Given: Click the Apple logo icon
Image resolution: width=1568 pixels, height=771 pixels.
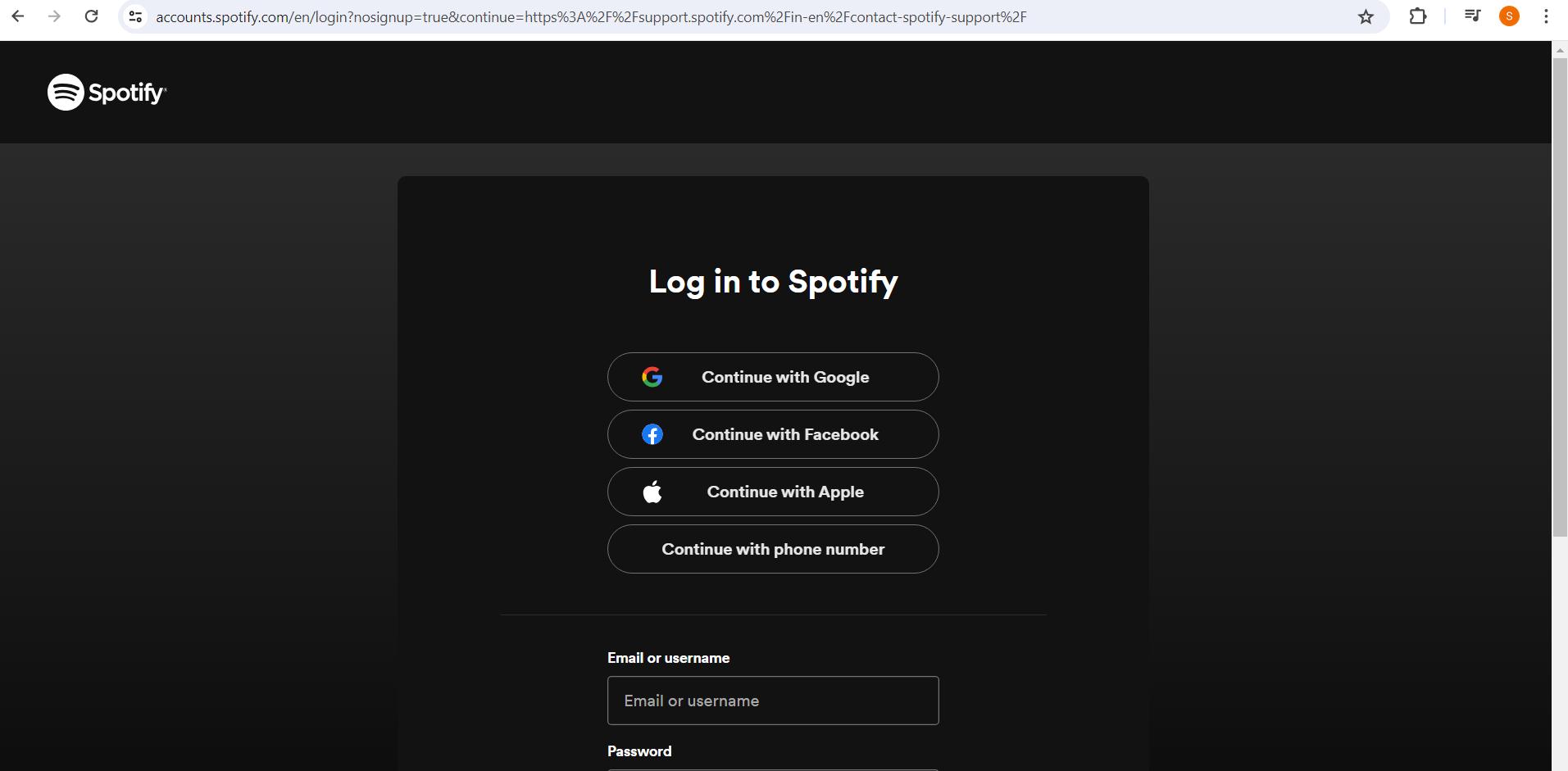Looking at the screenshot, I should click(652, 492).
